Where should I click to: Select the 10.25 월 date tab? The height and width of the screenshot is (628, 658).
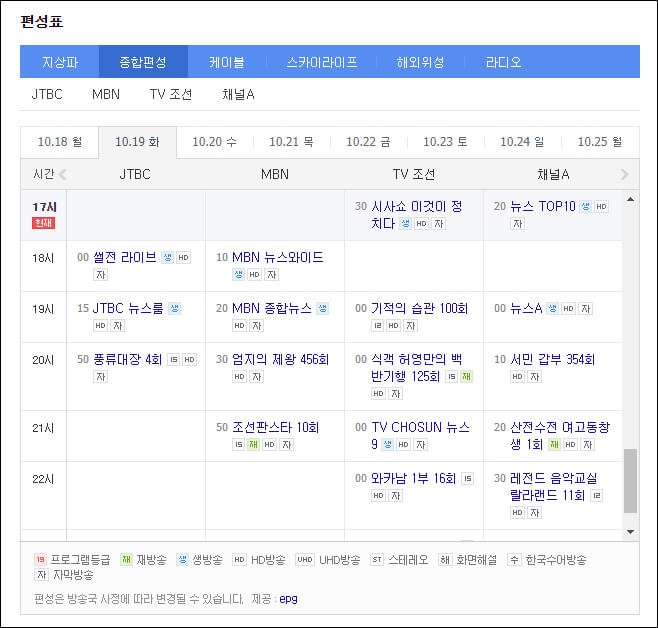(600, 142)
